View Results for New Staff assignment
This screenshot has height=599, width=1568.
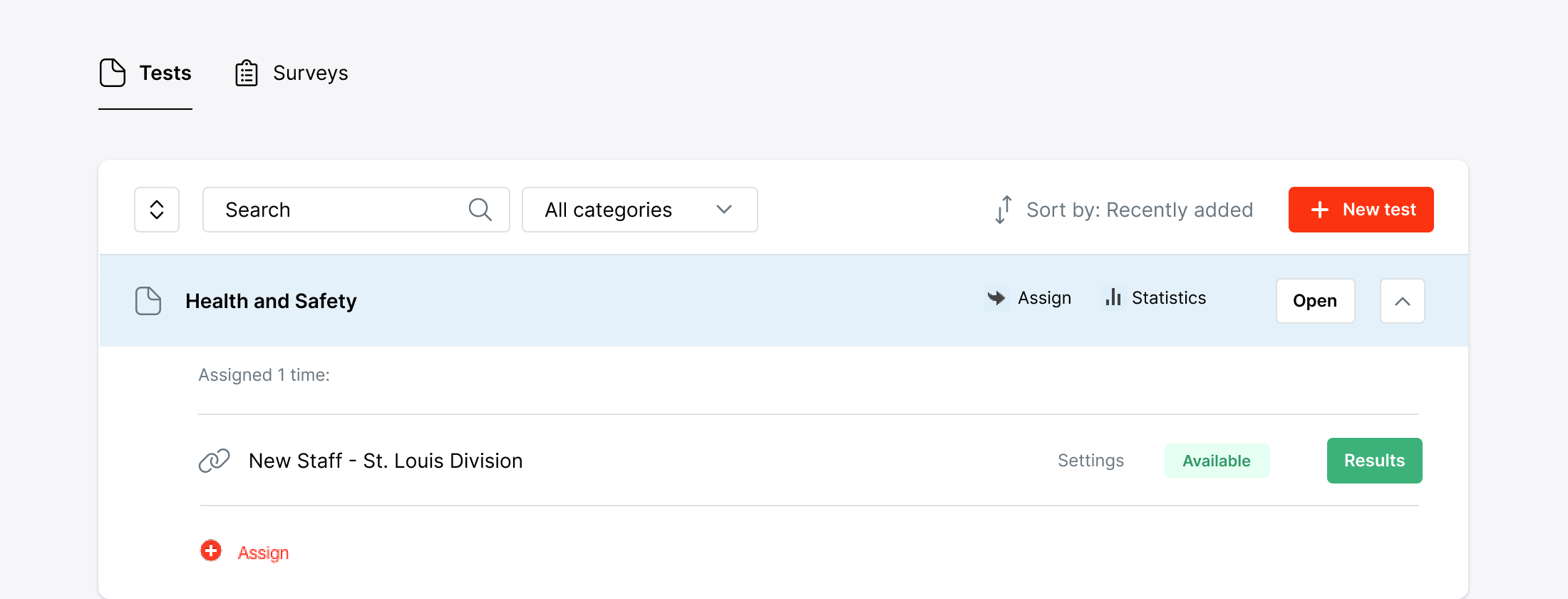pos(1374,461)
